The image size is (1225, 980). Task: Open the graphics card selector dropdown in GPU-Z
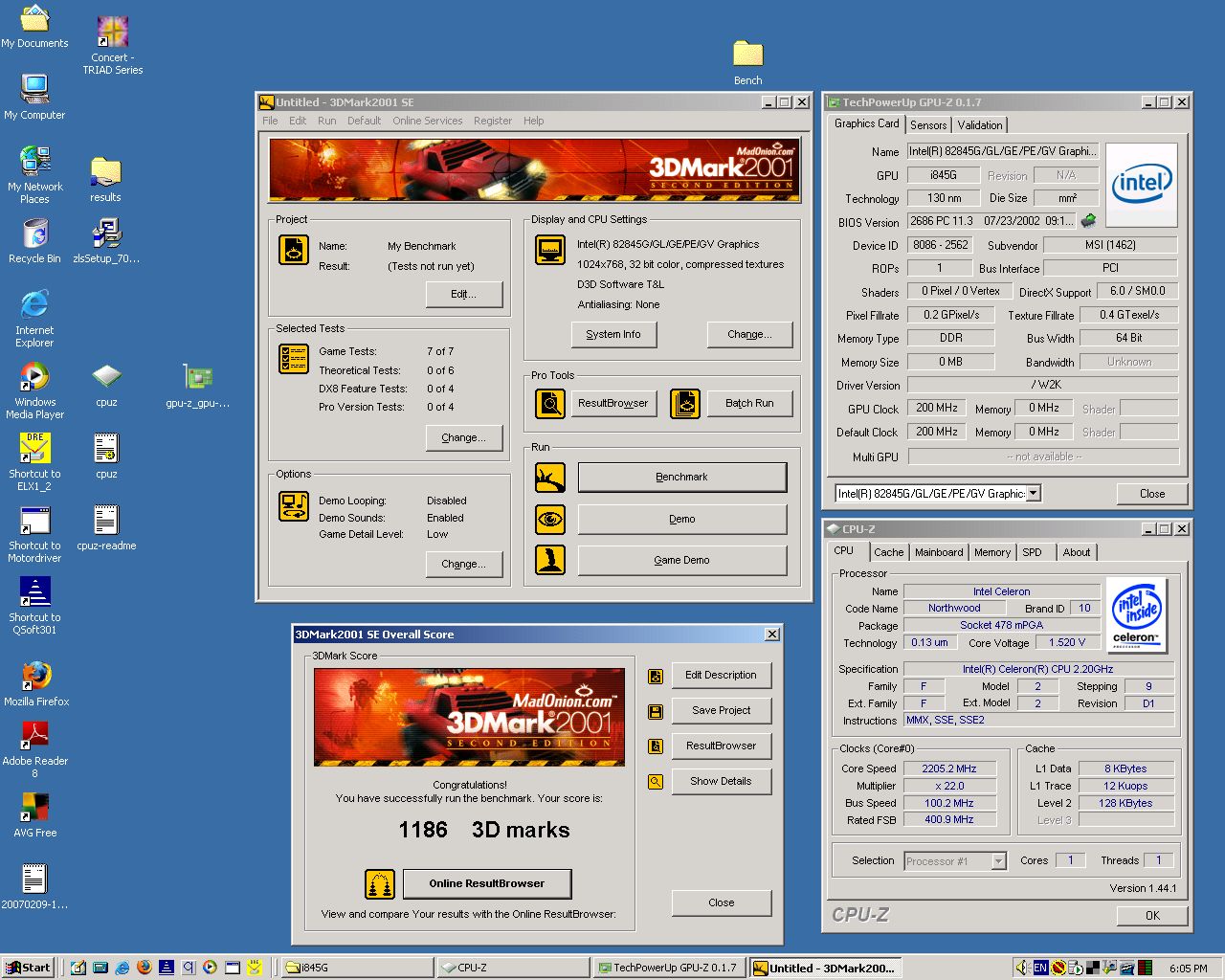(x=1034, y=494)
